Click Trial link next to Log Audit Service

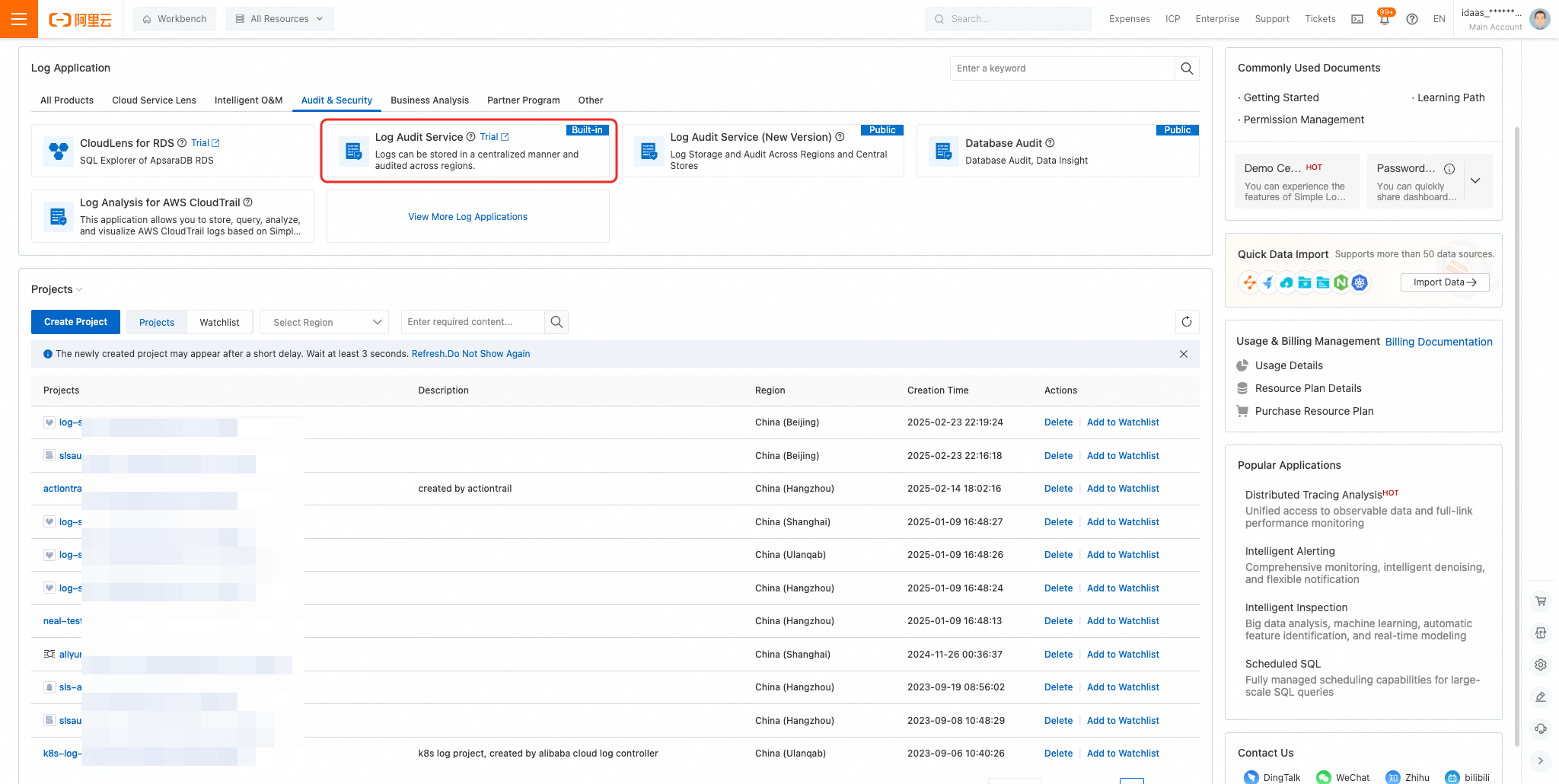click(494, 137)
